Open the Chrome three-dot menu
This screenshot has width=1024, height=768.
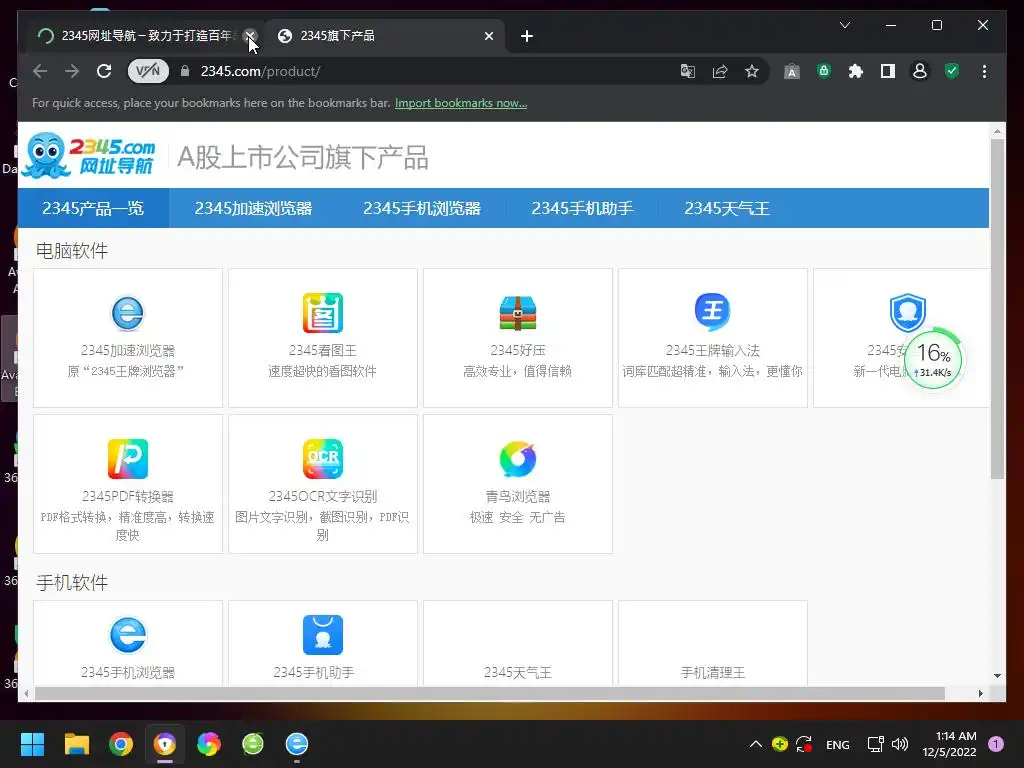[x=984, y=71]
